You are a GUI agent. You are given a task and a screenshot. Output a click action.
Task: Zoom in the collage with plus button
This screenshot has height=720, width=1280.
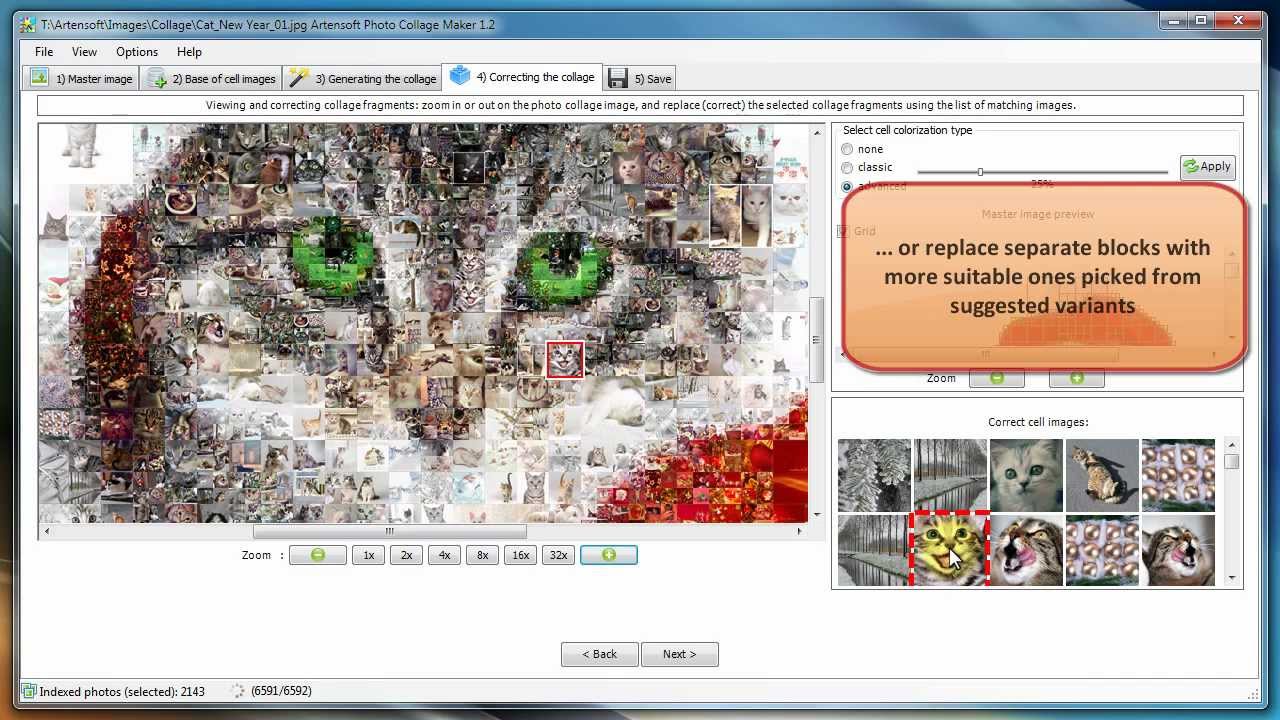click(x=608, y=555)
